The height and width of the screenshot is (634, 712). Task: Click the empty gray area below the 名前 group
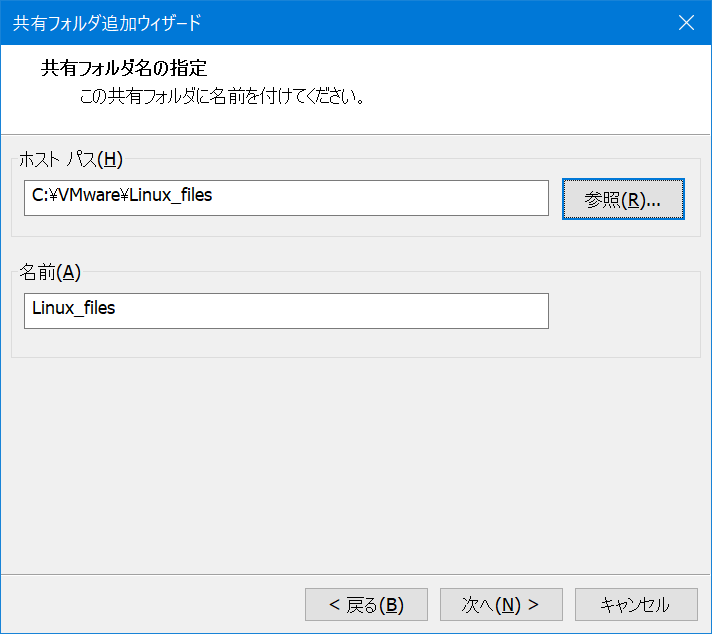[x=356, y=463]
